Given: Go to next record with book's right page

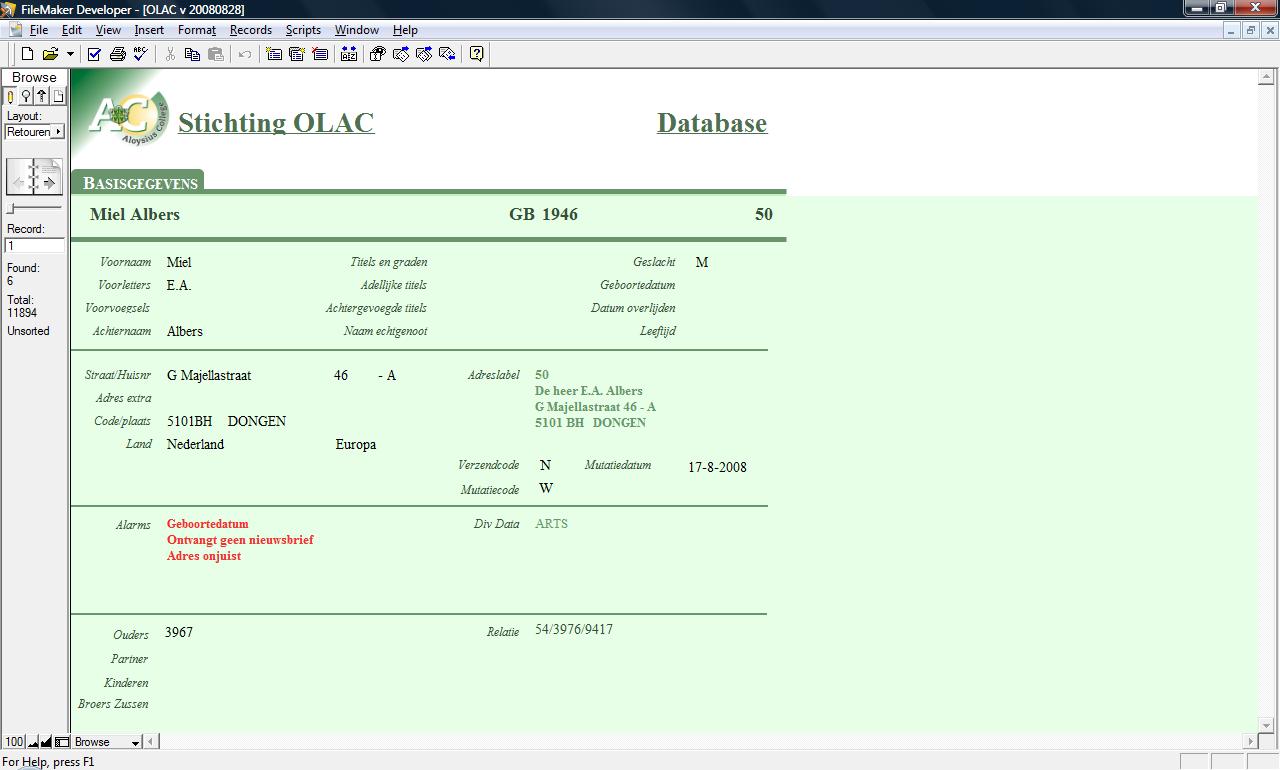Looking at the screenshot, I should (48, 177).
